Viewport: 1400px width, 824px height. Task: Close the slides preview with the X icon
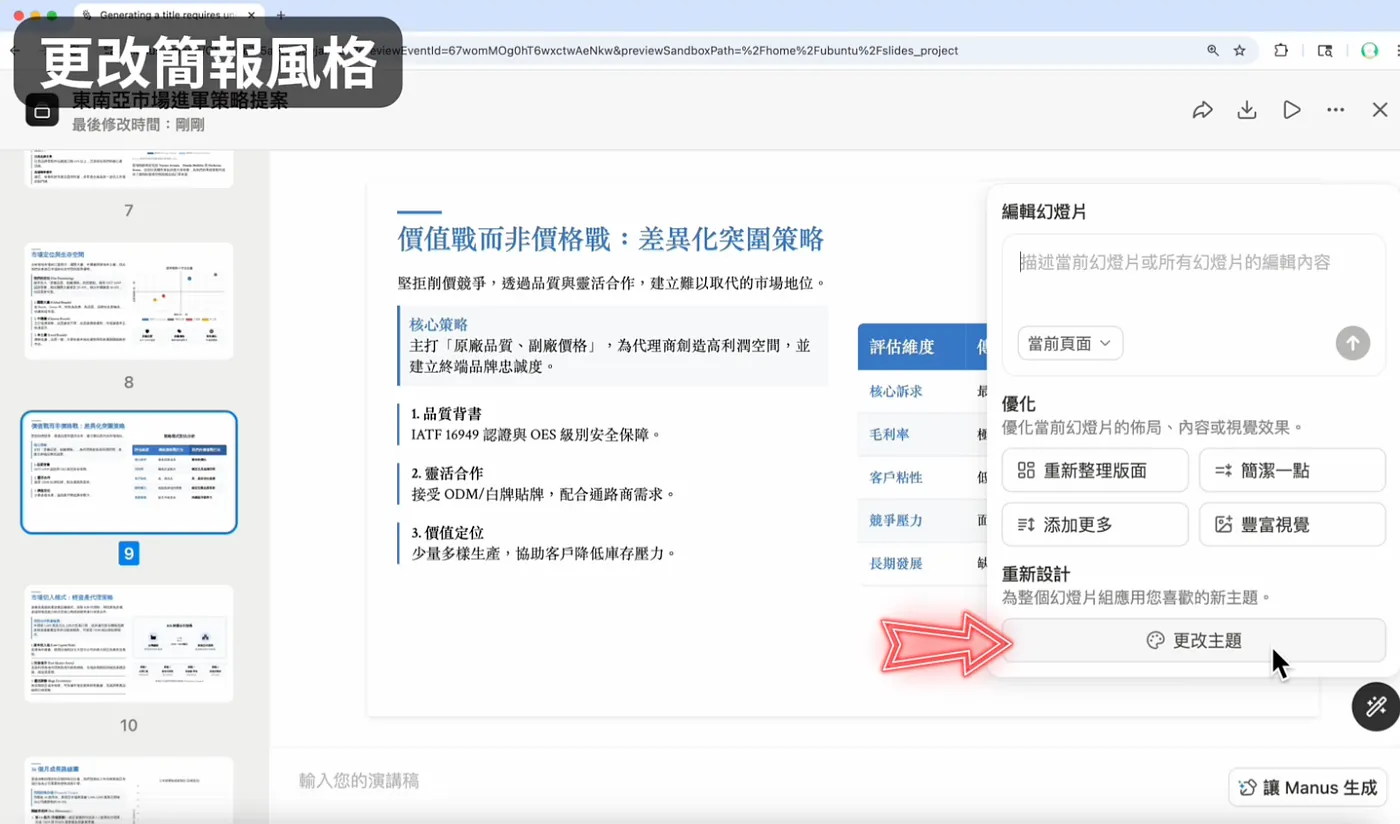tap(1380, 110)
